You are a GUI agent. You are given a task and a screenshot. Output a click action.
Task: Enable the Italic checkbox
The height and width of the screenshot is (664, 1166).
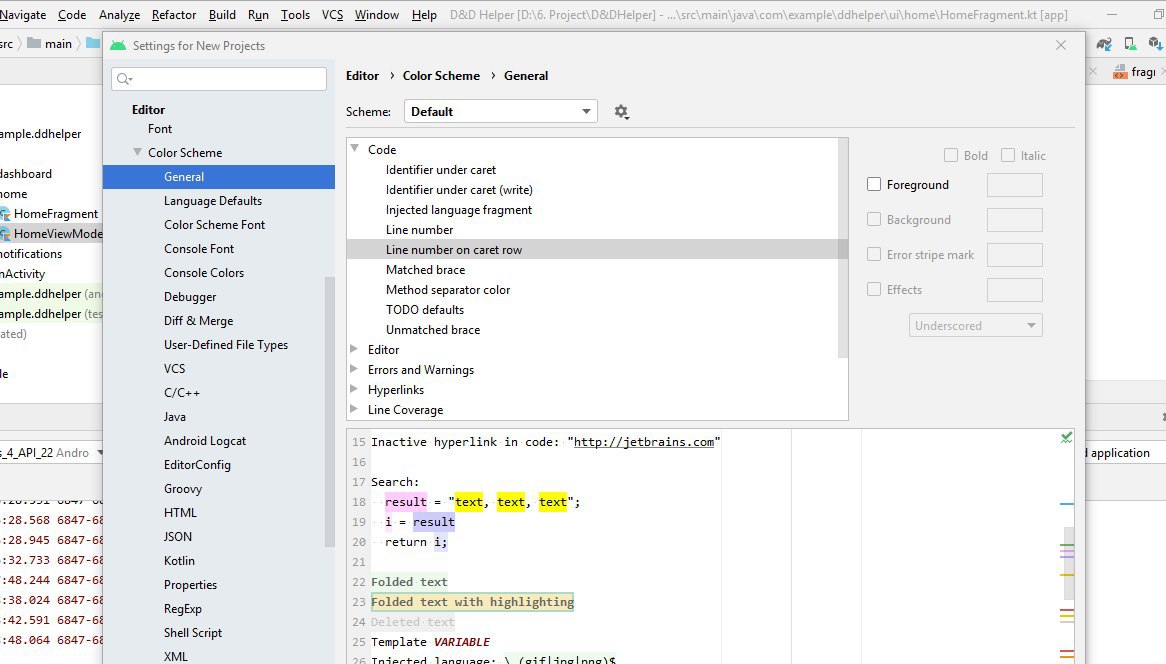[1008, 155]
